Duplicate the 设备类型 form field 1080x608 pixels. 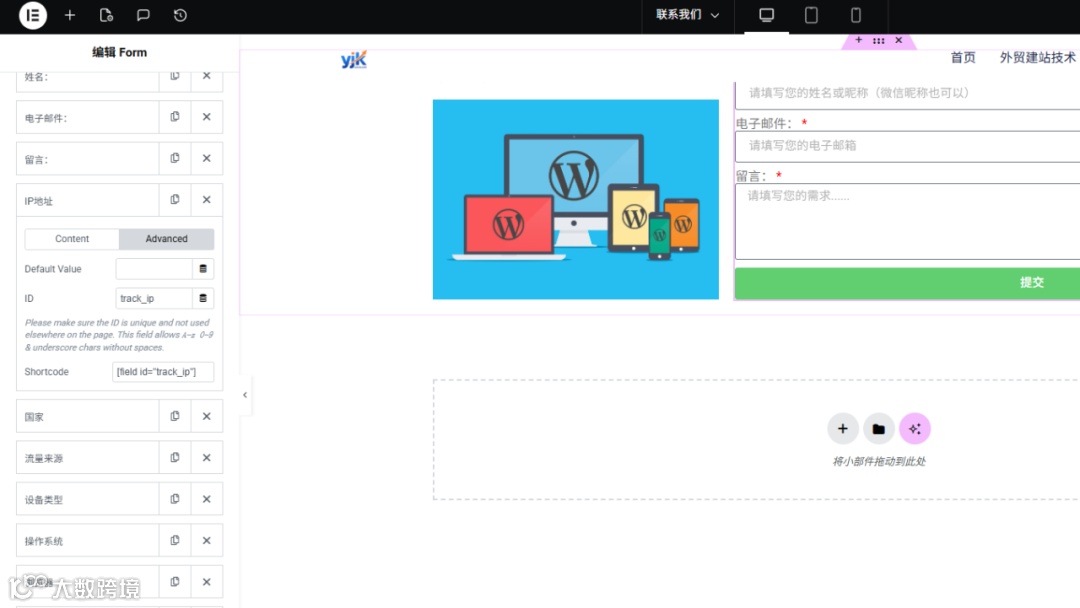pyautogui.click(x=175, y=499)
